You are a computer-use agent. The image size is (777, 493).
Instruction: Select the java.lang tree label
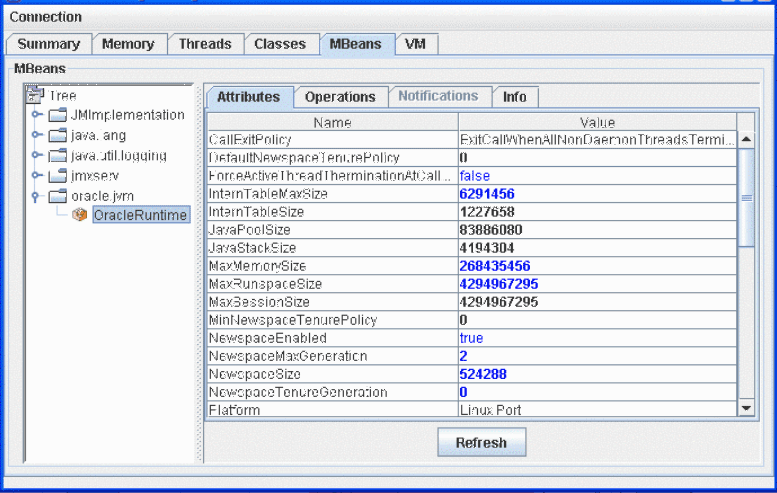pyautogui.click(x=99, y=135)
